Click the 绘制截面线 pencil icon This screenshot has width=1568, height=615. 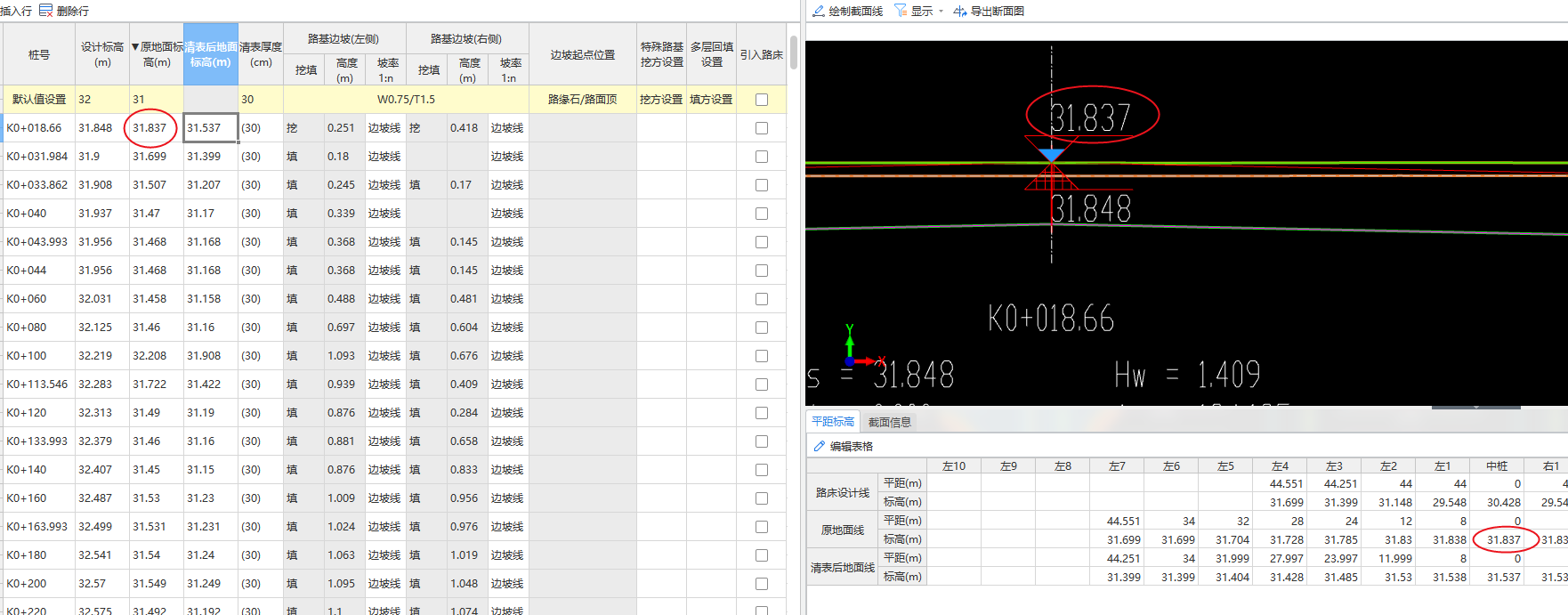819,11
